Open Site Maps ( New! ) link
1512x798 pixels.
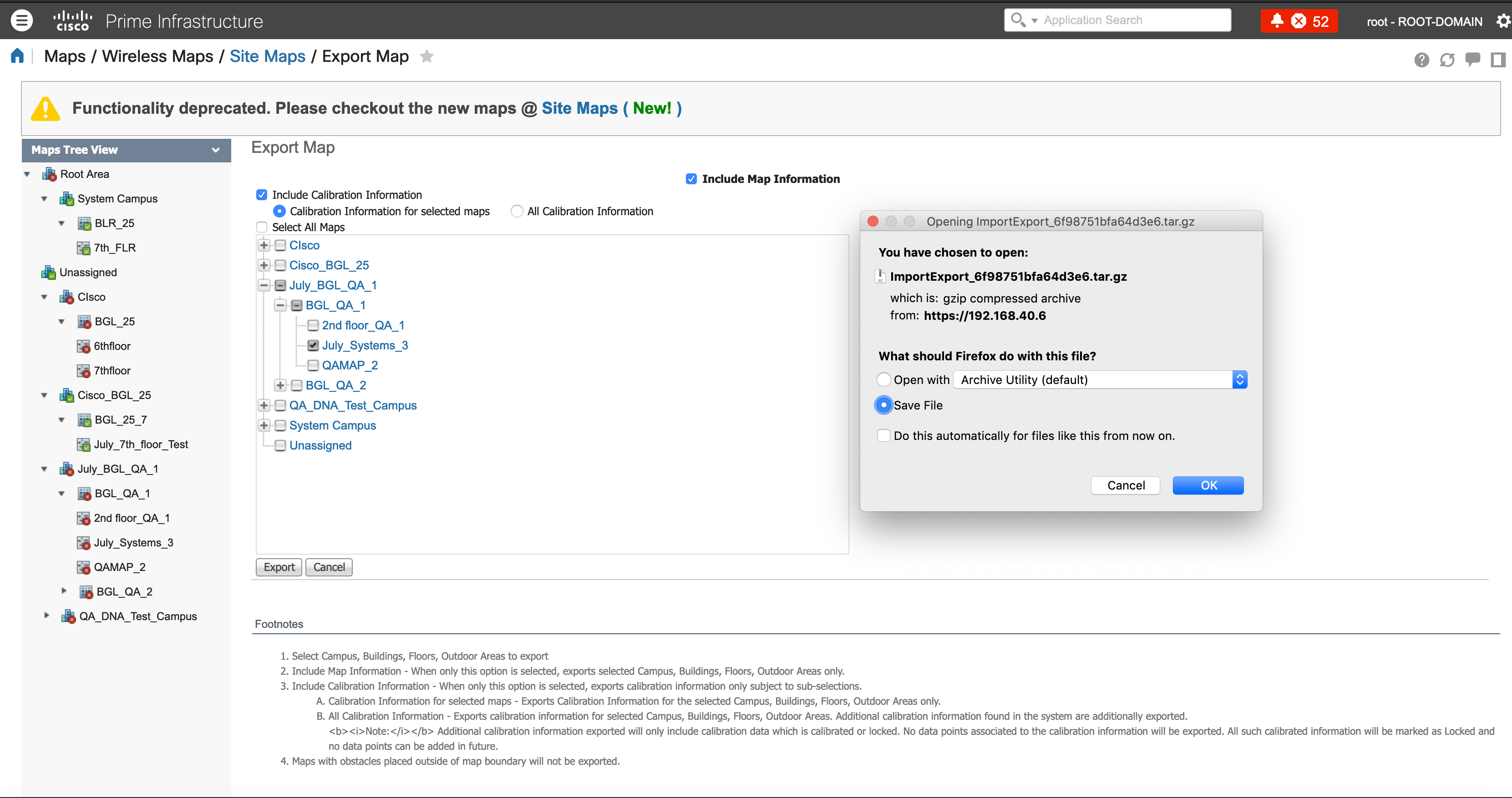(612, 109)
